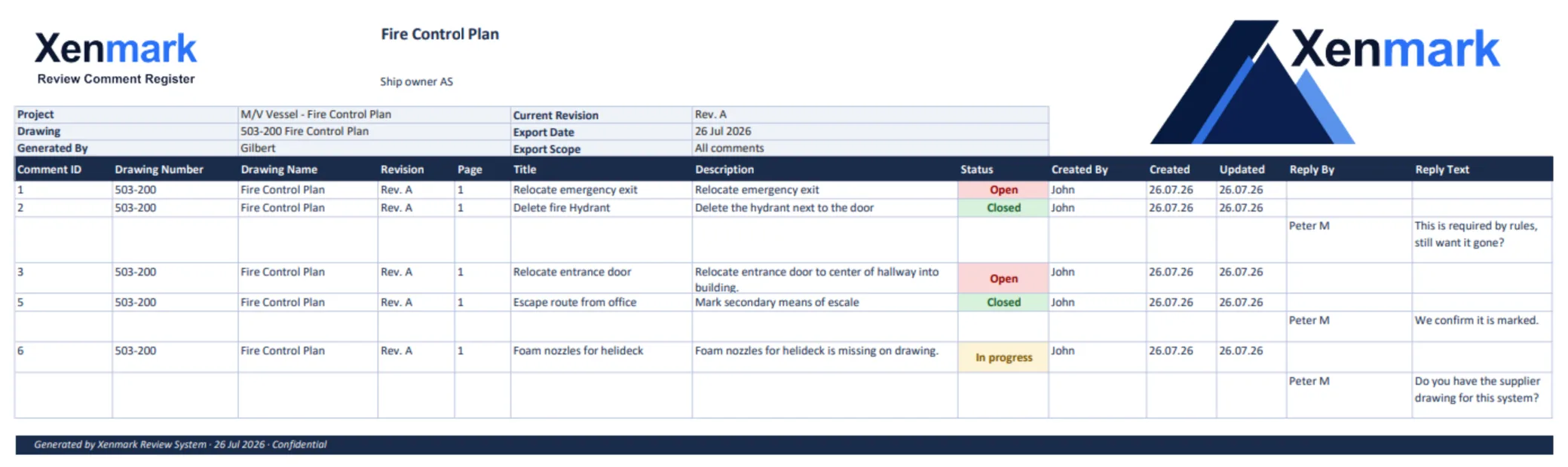Select the 'M/V Vessel - Fire Control Plan' project value
The width and height of the screenshot is (1568, 467).
click(316, 114)
